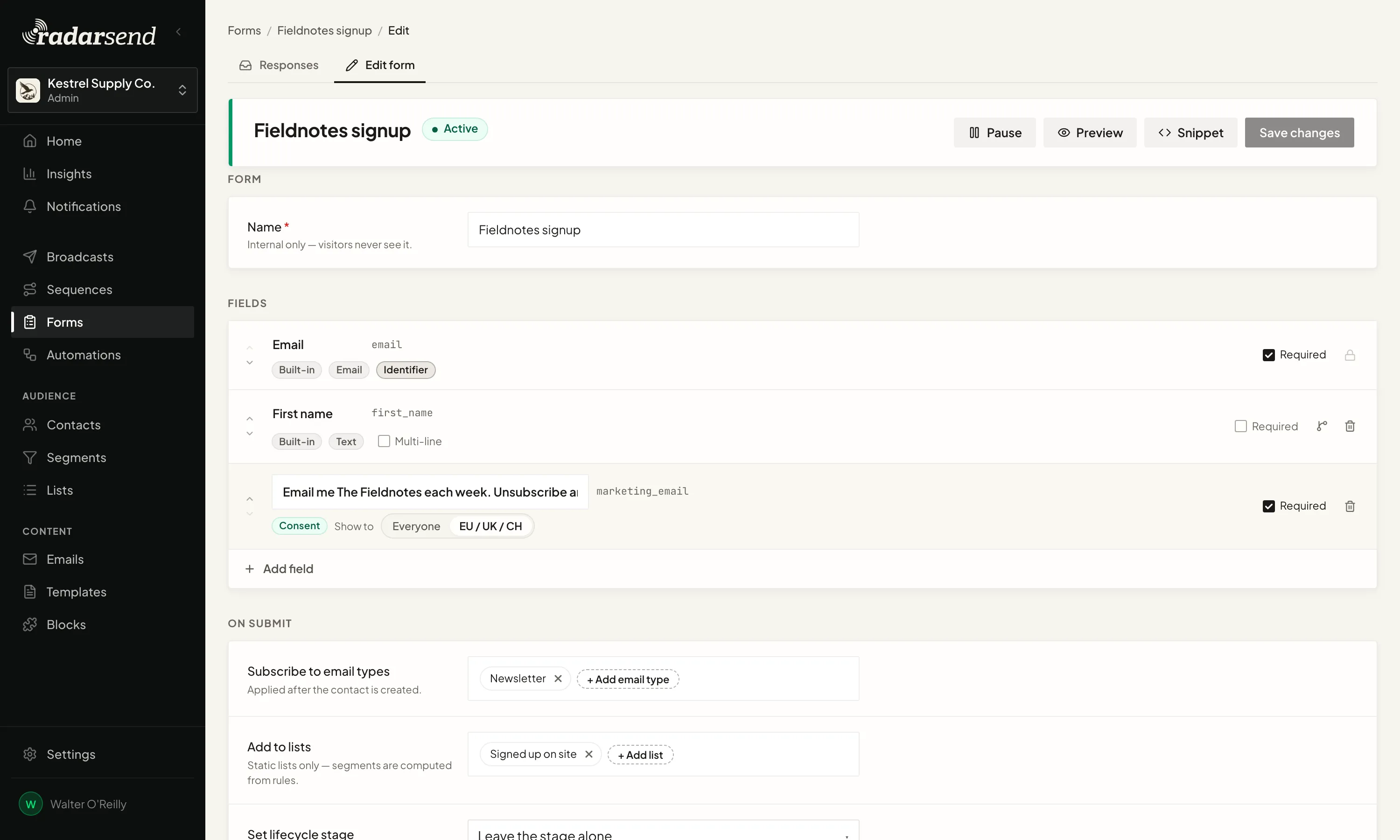Focus the form Name input field

(x=663, y=230)
